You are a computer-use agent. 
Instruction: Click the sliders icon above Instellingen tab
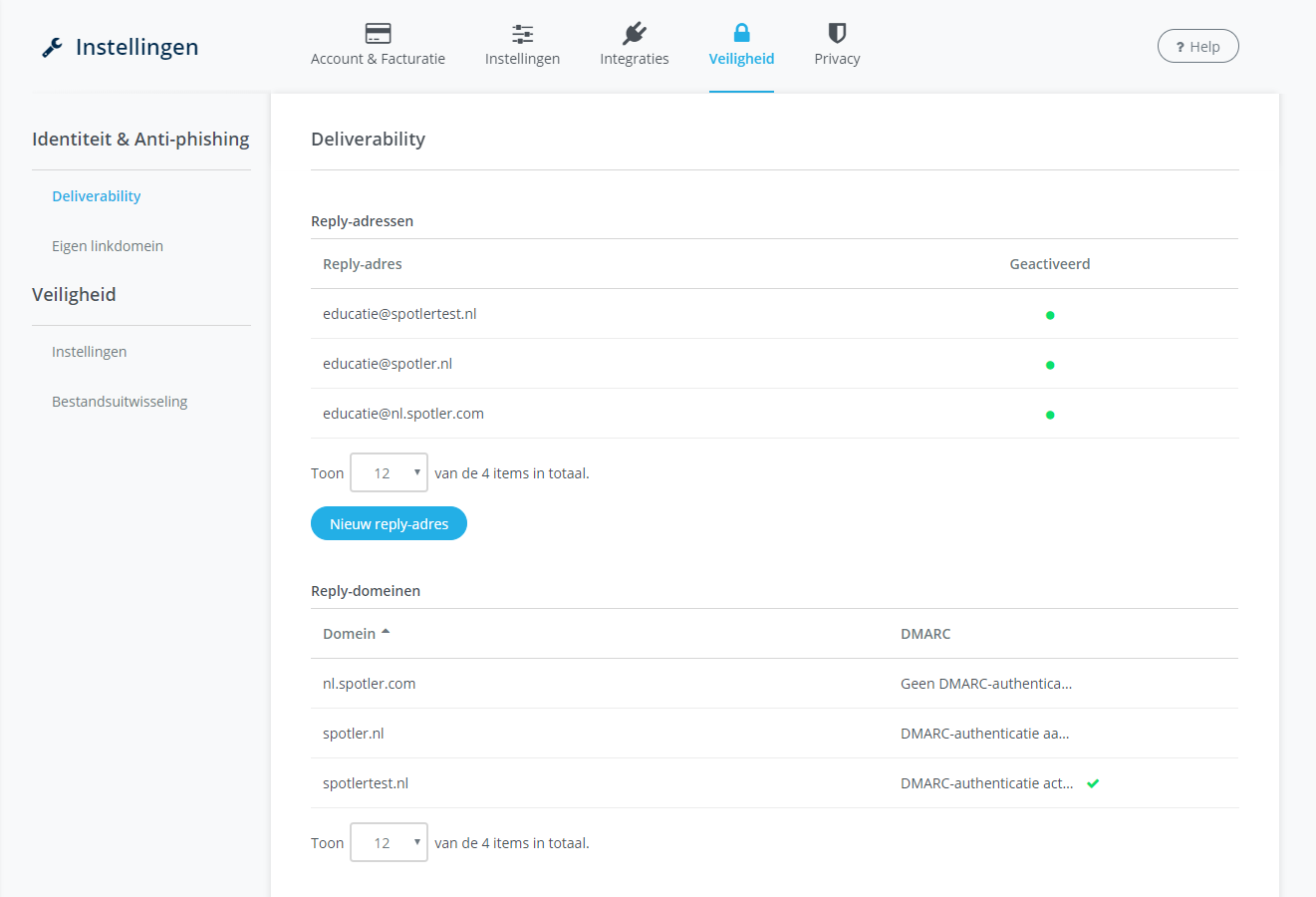522,34
